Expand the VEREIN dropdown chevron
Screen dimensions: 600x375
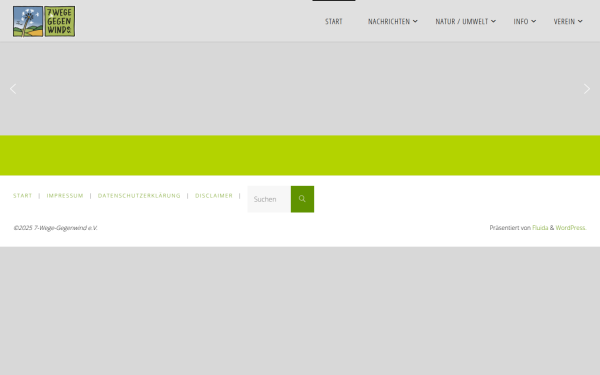click(x=580, y=21)
